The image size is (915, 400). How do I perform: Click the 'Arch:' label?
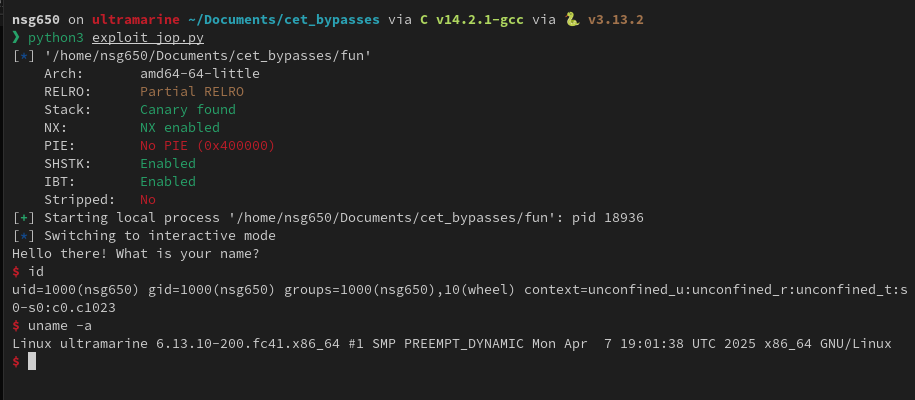pos(64,74)
